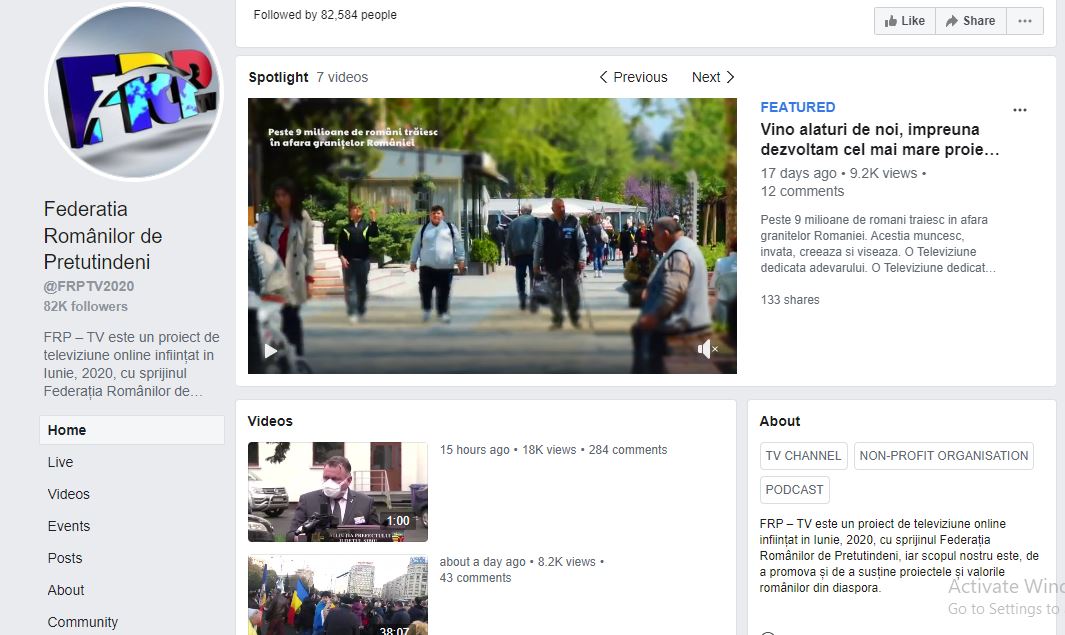This screenshot has height=635, width=1065.
Task: Open the Posts tab in the sidebar
Action: click(x=65, y=558)
